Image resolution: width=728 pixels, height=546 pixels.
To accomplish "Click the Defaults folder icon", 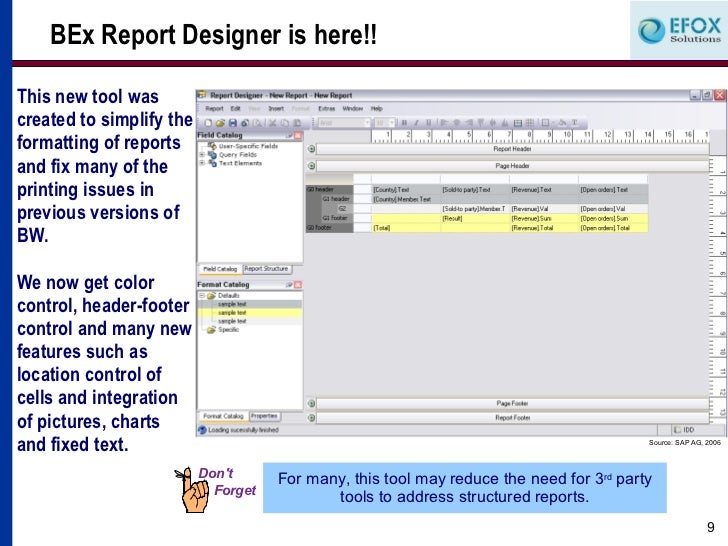I will [211, 296].
